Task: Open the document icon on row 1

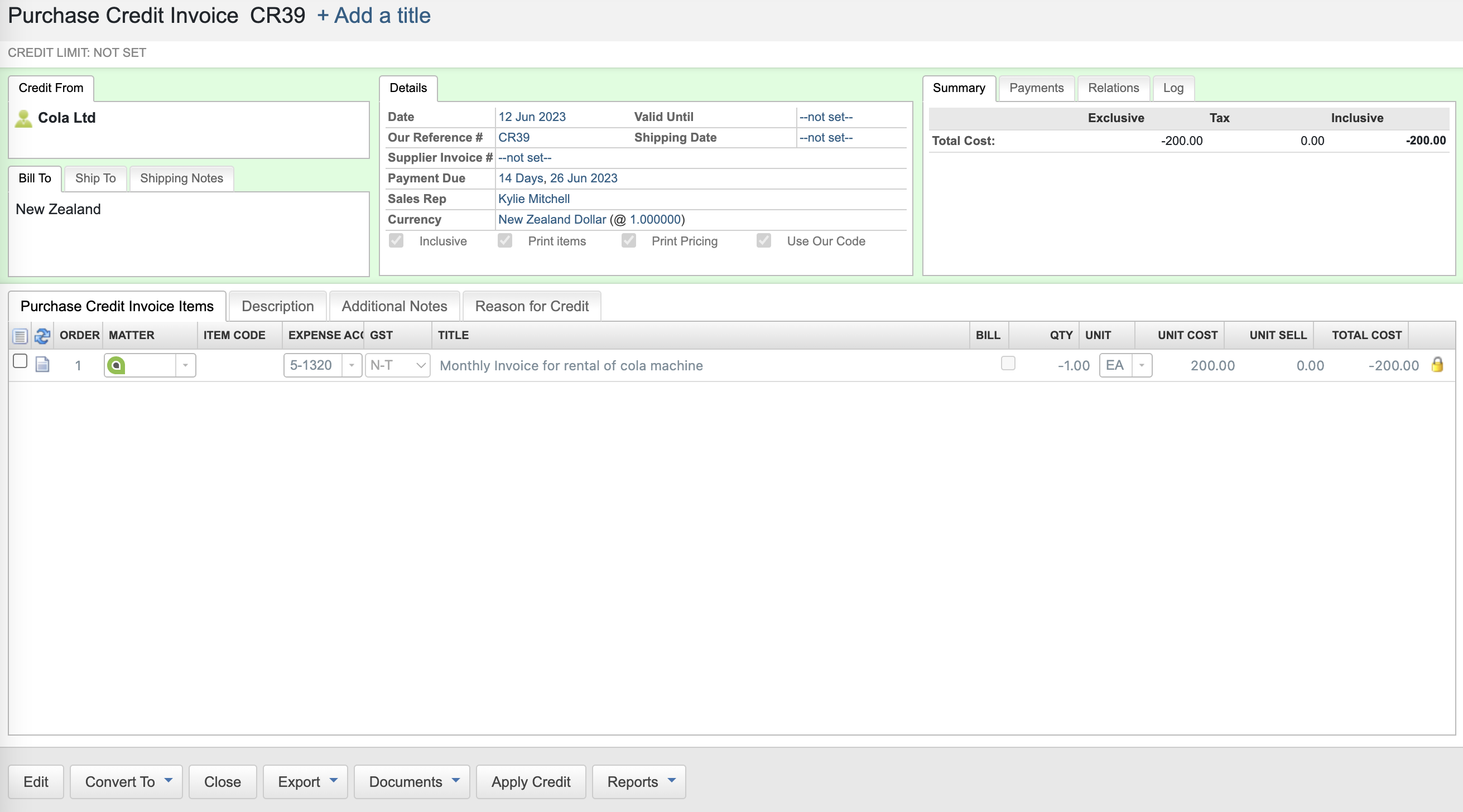Action: [x=42, y=365]
